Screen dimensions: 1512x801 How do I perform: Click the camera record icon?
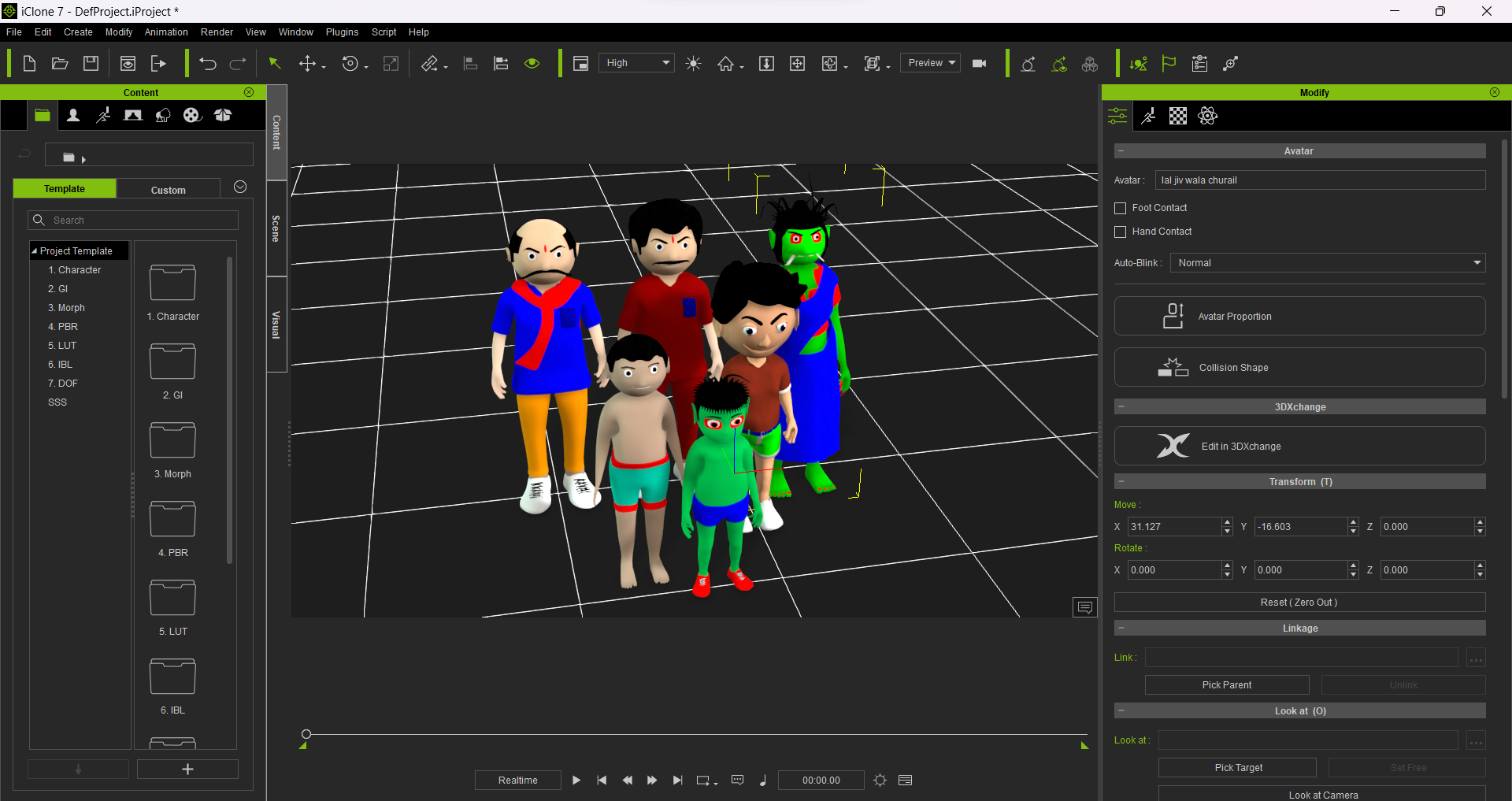[980, 64]
